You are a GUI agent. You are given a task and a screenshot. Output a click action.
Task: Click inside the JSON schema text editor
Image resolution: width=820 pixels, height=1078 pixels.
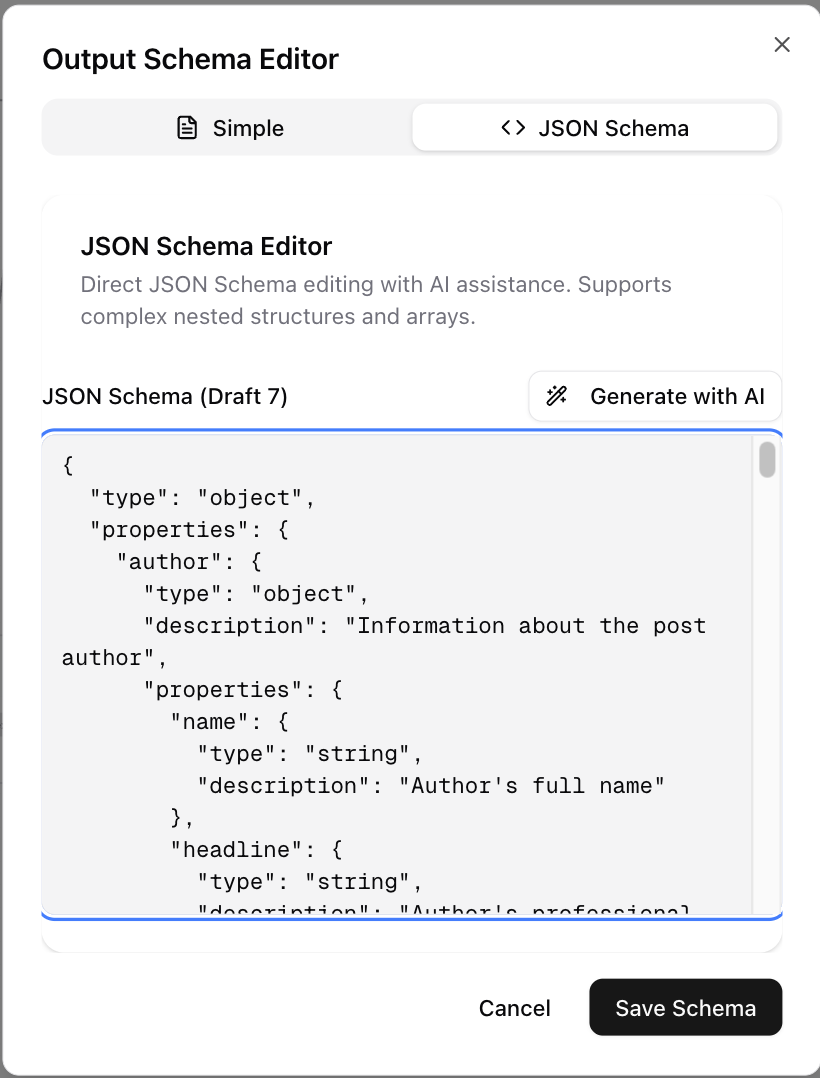tap(400, 670)
